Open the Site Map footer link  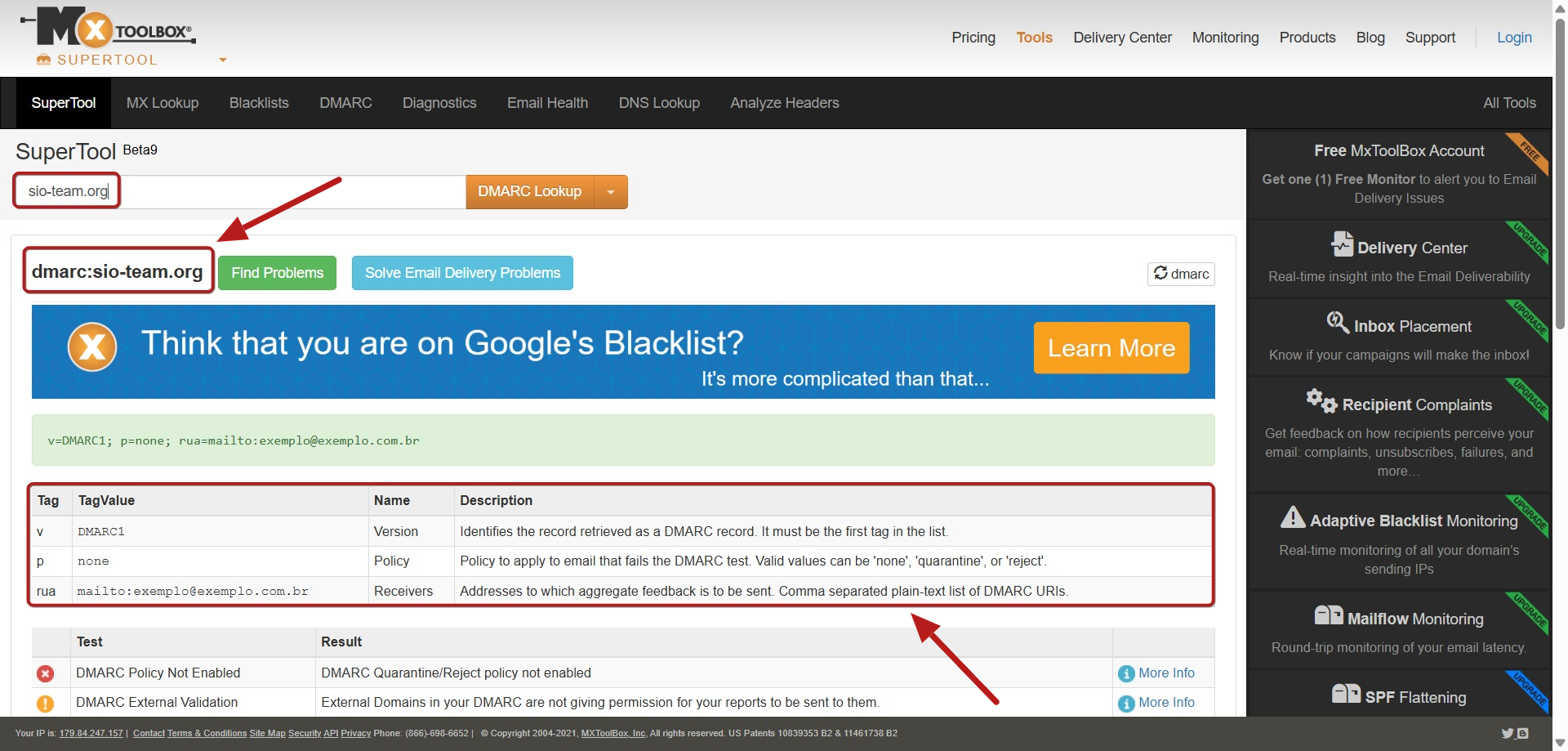pos(267,733)
